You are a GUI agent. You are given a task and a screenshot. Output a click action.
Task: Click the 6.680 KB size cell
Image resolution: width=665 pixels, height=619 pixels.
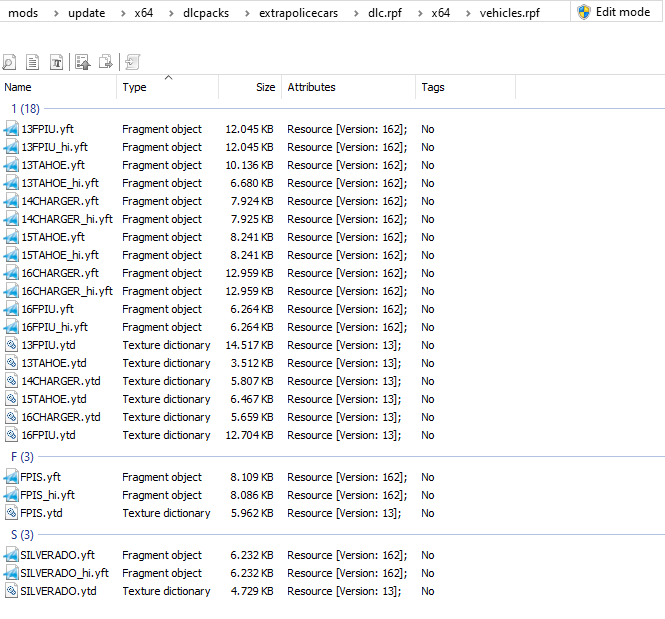pos(252,183)
